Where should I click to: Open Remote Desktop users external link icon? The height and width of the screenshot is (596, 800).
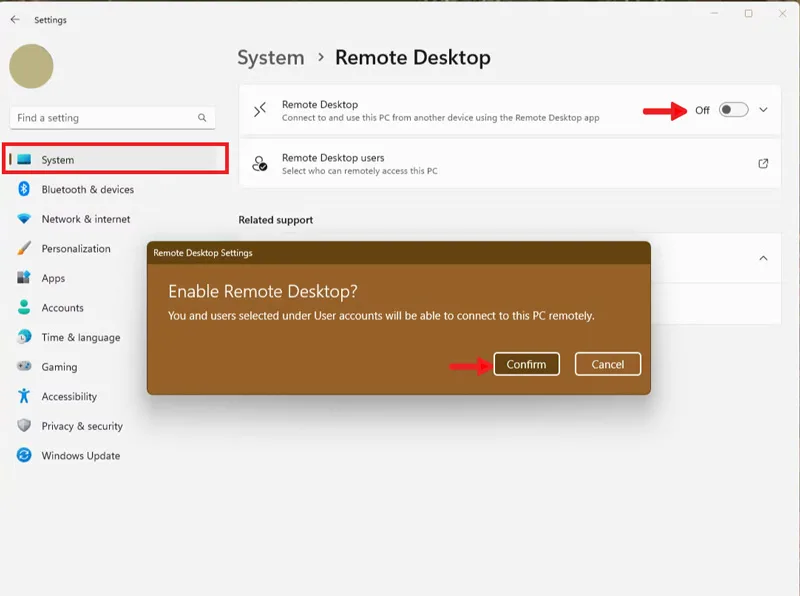[x=763, y=164]
